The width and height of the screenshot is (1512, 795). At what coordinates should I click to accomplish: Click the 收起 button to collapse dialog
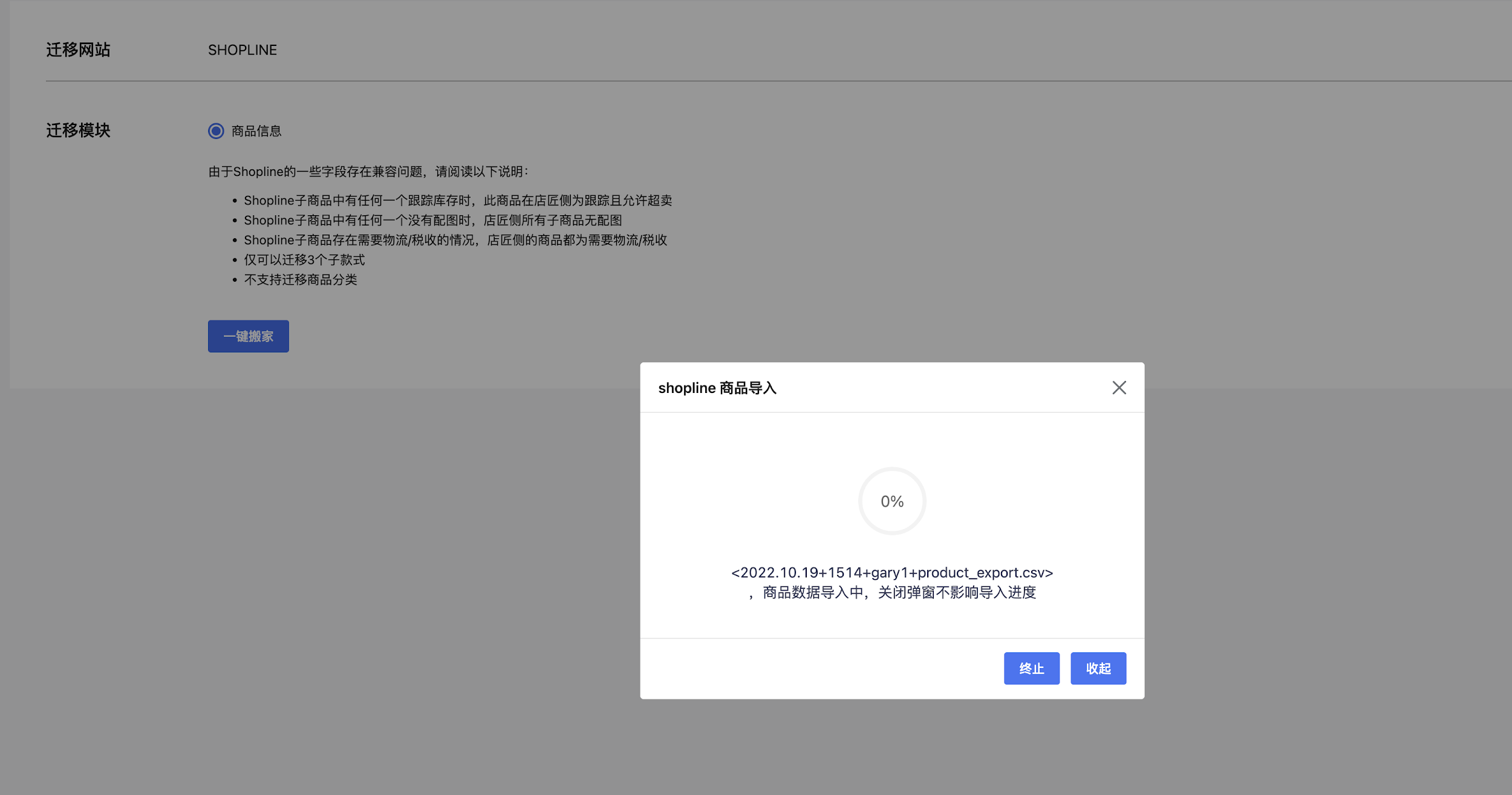tap(1098, 668)
